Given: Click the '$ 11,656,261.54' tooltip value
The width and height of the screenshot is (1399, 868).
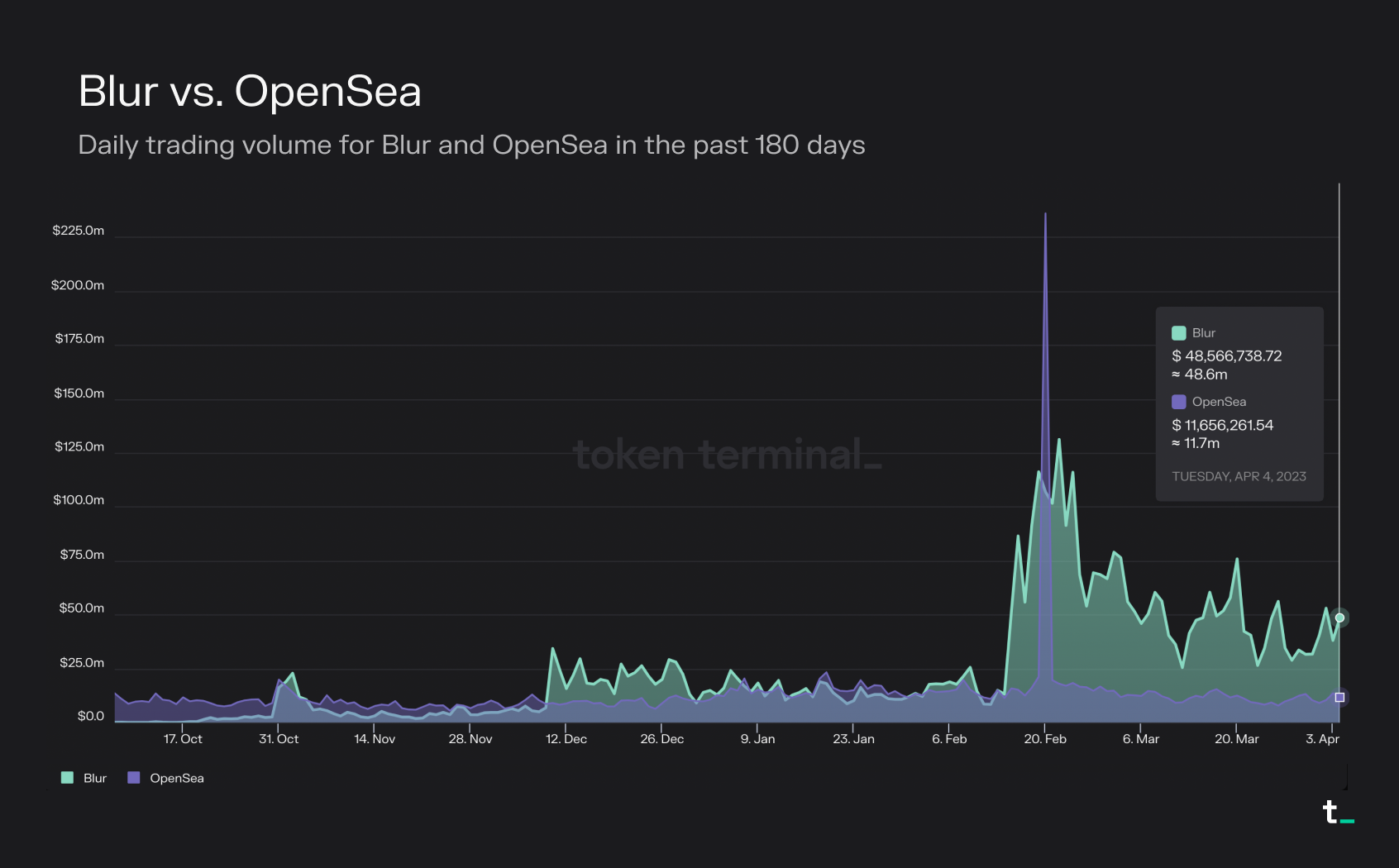Looking at the screenshot, I should [x=1223, y=425].
